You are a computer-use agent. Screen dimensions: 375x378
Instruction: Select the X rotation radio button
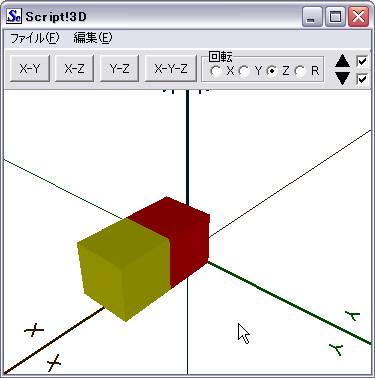217,71
